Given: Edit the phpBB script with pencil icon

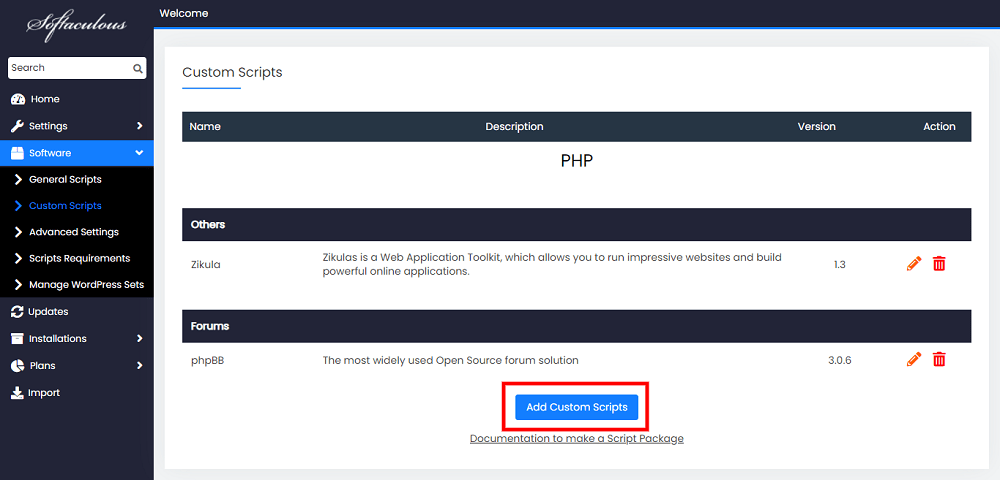Looking at the screenshot, I should 914,360.
